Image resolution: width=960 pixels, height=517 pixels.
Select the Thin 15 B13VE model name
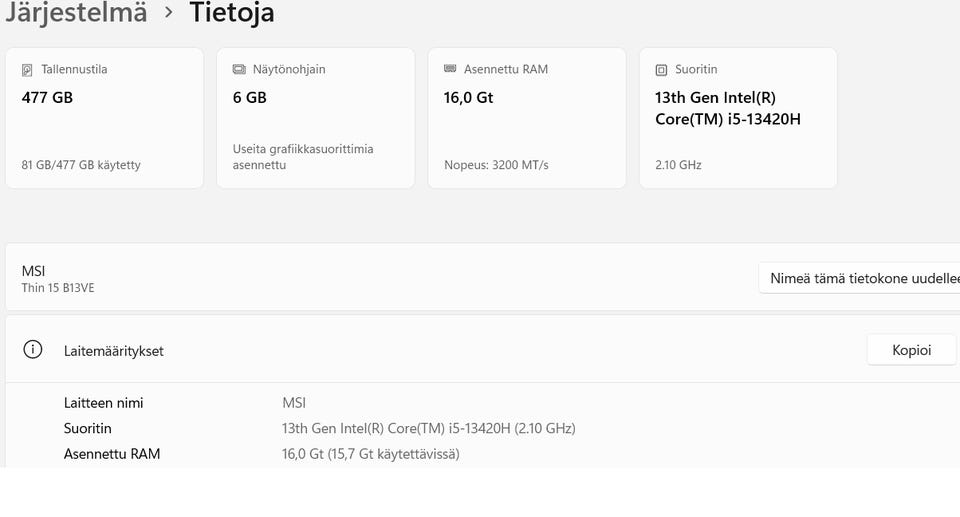coord(58,288)
